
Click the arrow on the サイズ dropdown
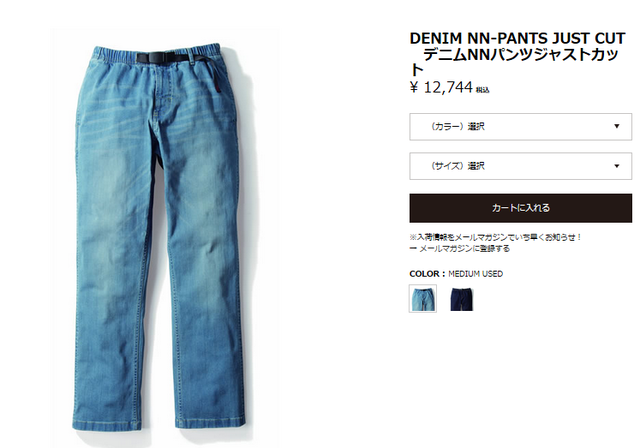point(617,166)
